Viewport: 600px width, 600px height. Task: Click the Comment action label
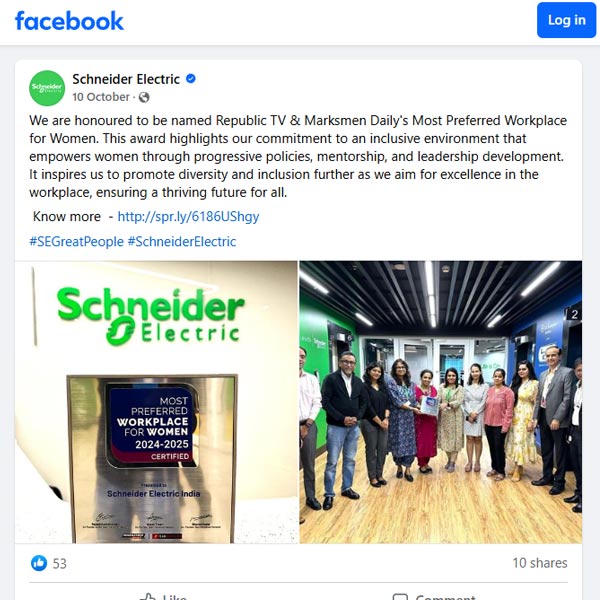[445, 597]
